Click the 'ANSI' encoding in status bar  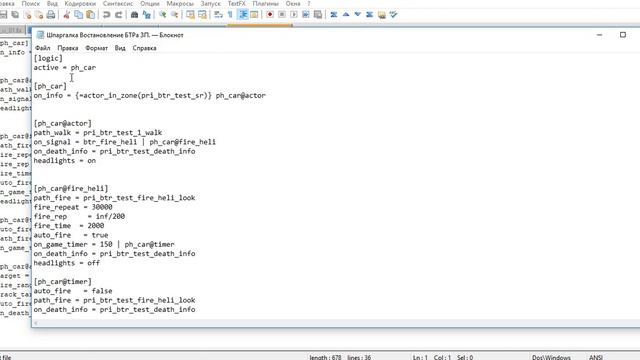point(596,357)
